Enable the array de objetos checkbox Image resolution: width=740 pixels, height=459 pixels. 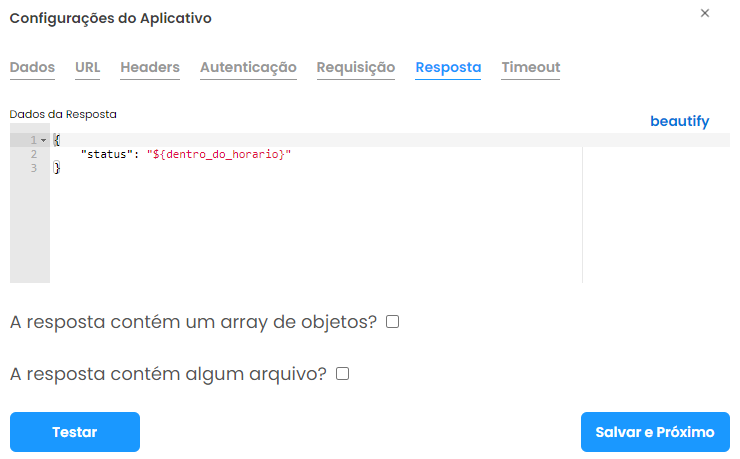click(393, 322)
